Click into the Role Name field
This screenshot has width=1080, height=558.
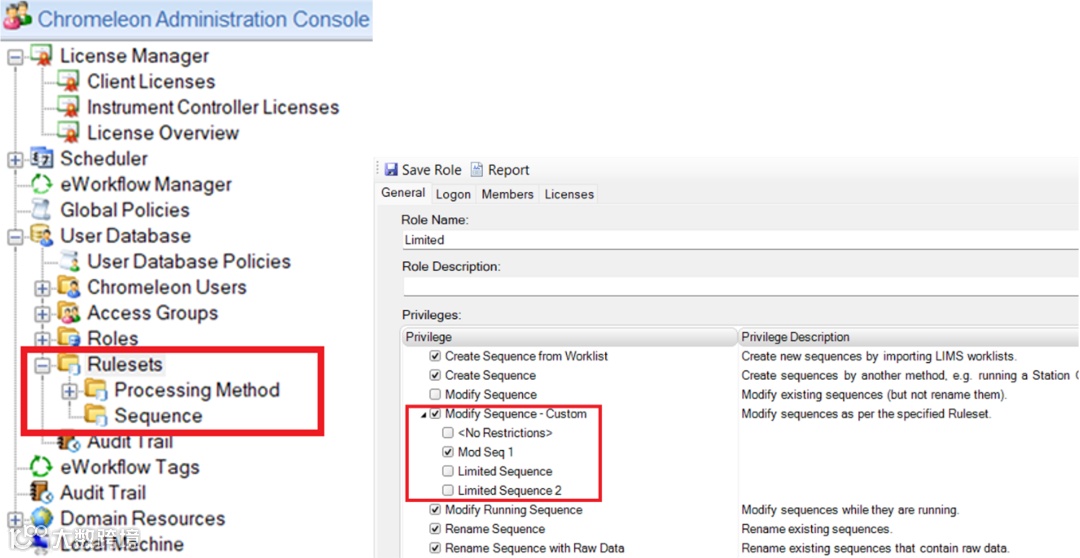tap(740, 240)
